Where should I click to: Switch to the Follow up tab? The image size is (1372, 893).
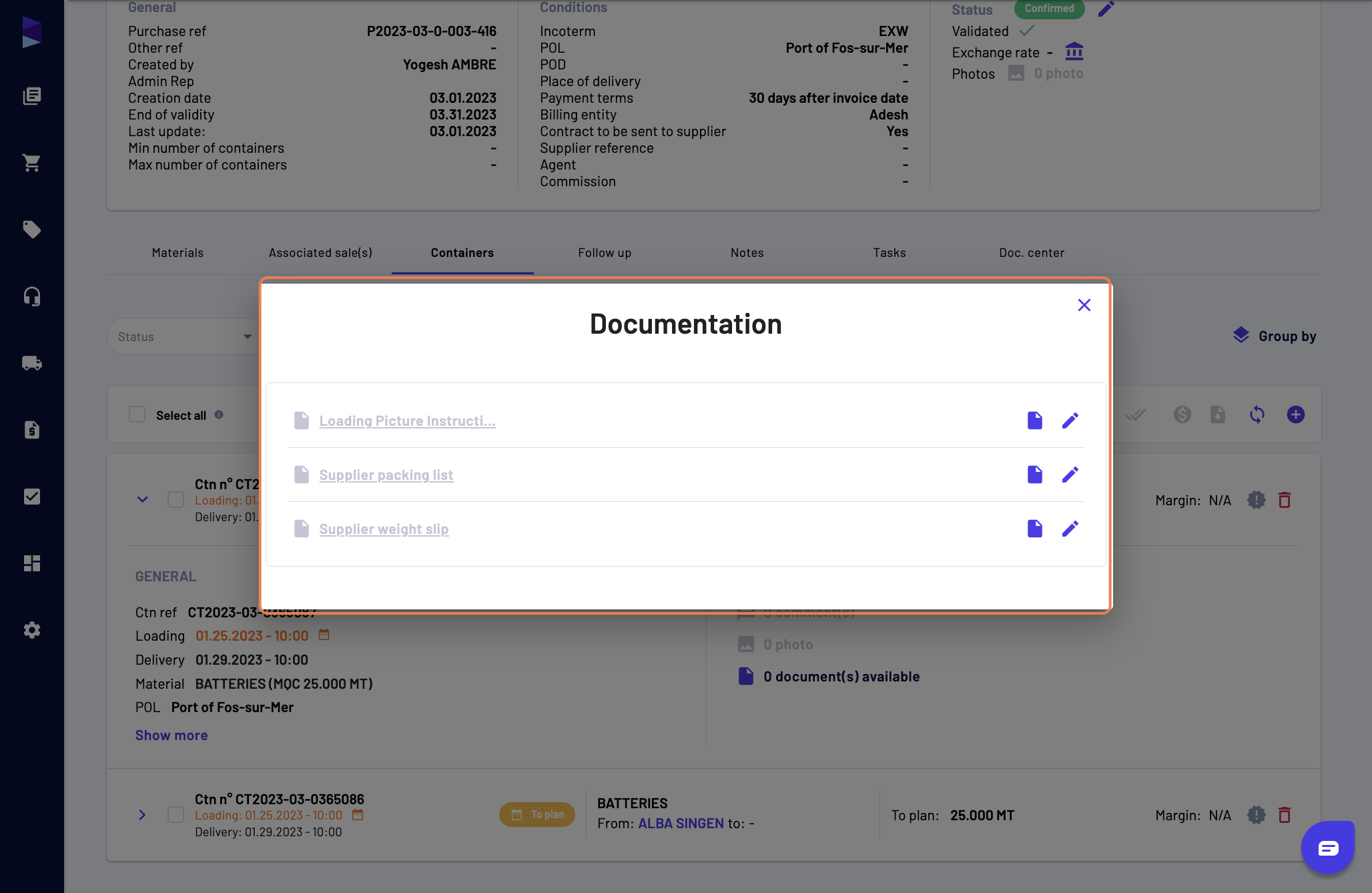(x=605, y=252)
